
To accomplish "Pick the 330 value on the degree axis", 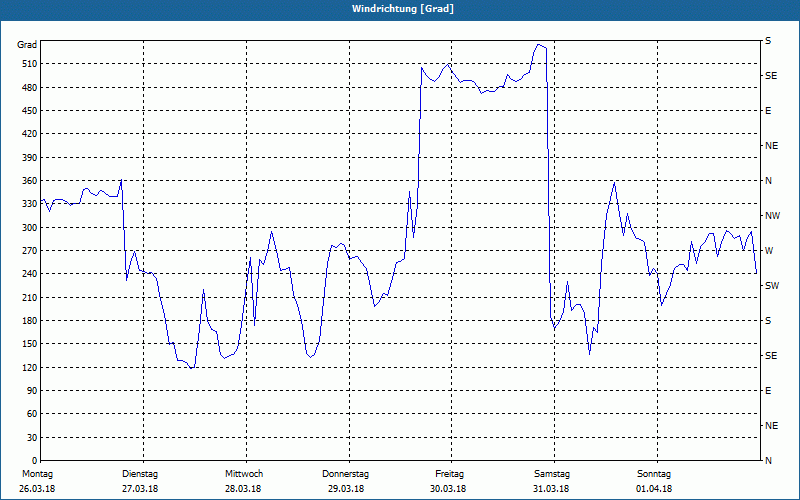I will [x=29, y=204].
